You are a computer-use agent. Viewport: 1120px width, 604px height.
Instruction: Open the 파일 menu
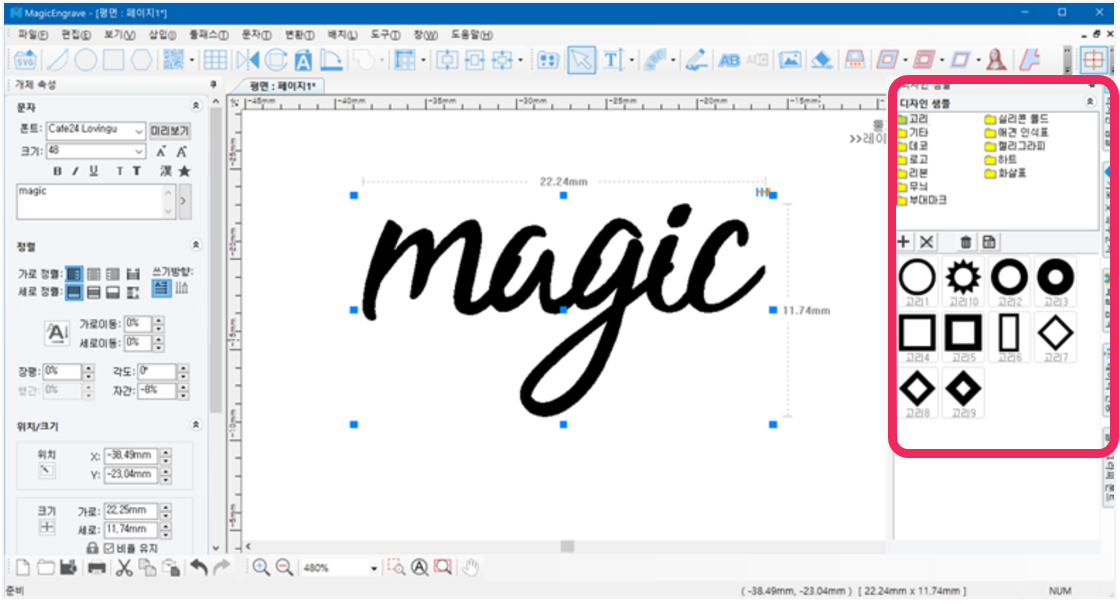(33, 34)
